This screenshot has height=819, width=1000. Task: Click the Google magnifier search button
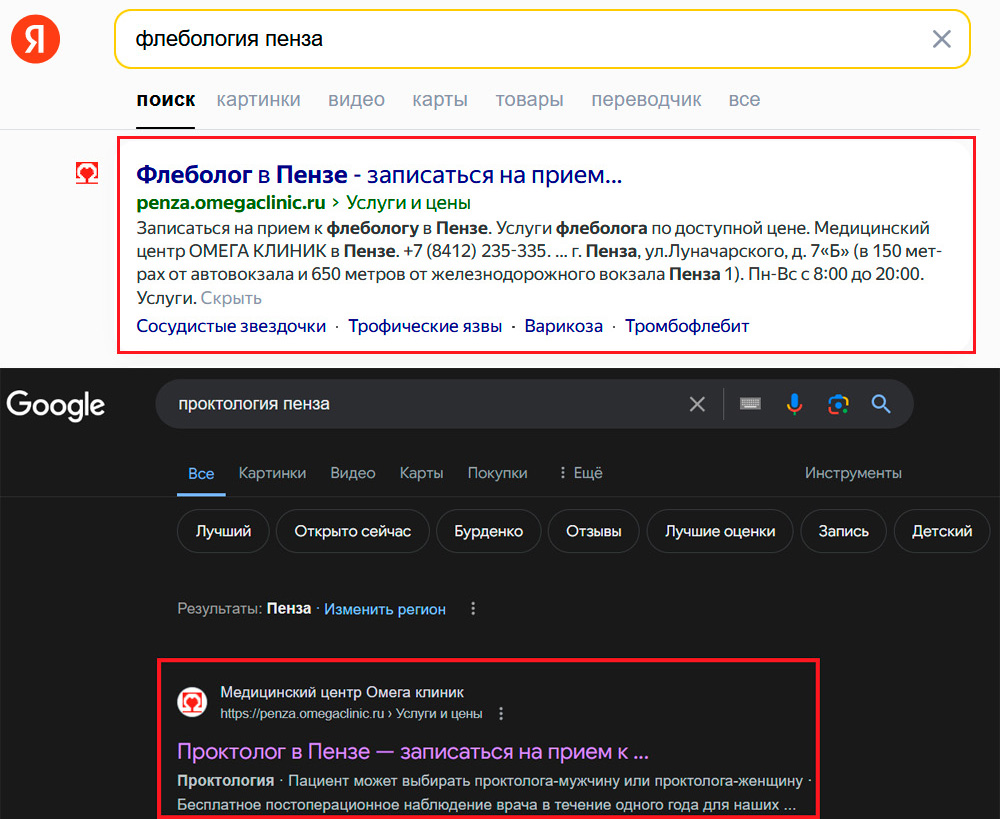pos(881,404)
